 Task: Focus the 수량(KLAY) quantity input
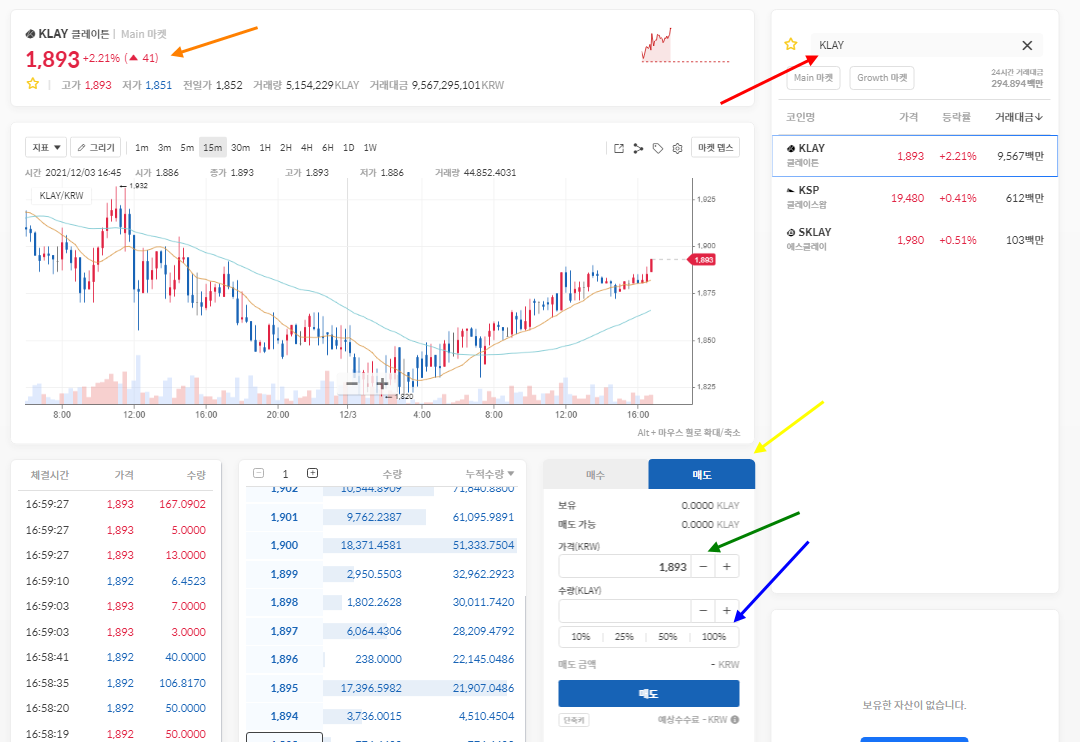pos(625,610)
